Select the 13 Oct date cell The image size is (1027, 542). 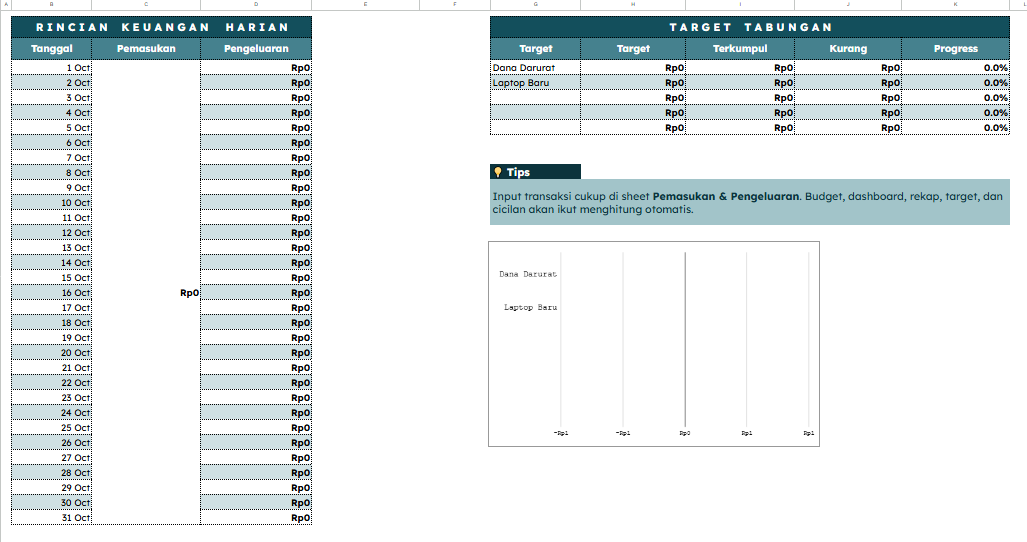click(51, 247)
